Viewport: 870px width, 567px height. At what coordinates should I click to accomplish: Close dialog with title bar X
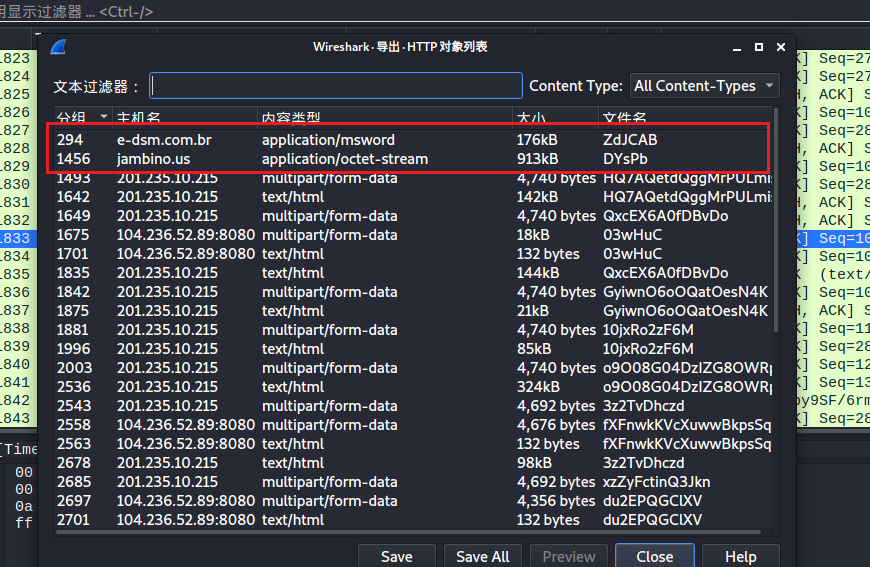779,47
